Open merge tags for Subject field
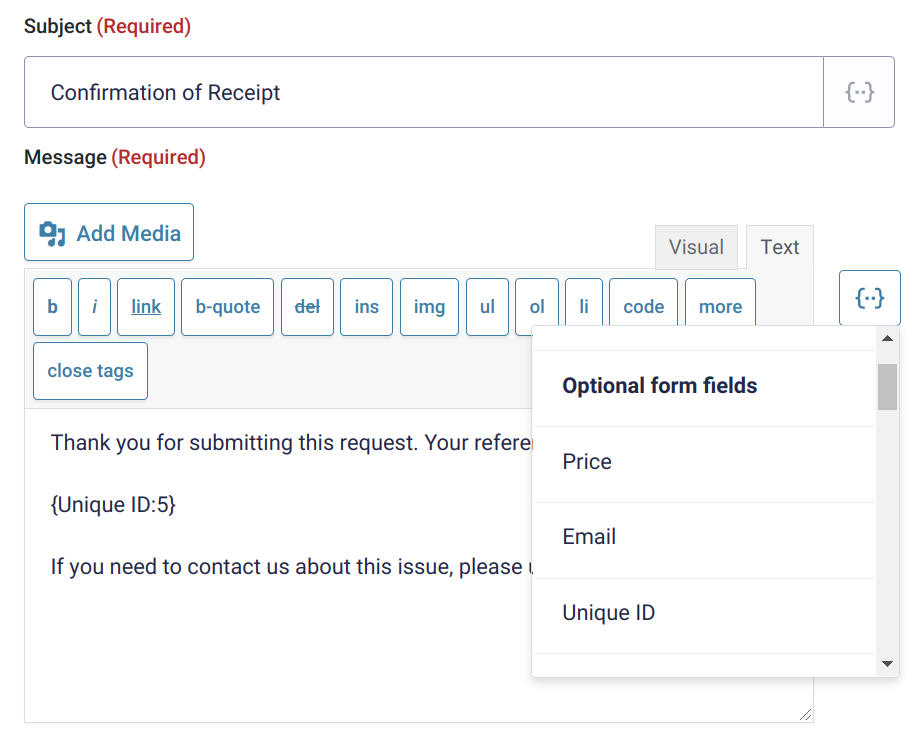Viewport: 922px width, 739px height. [x=859, y=92]
